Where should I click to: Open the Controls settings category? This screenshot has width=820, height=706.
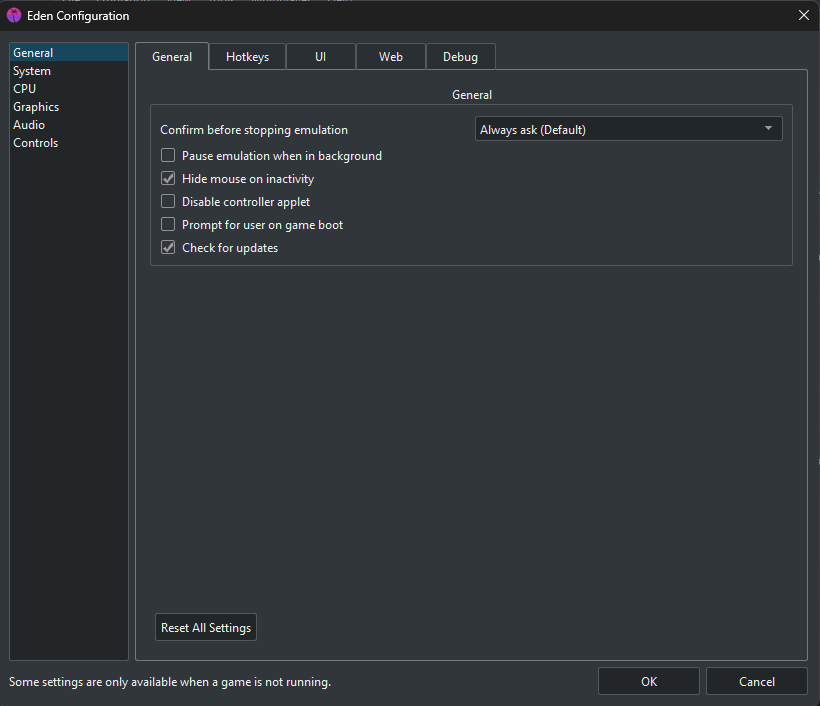pos(69,143)
